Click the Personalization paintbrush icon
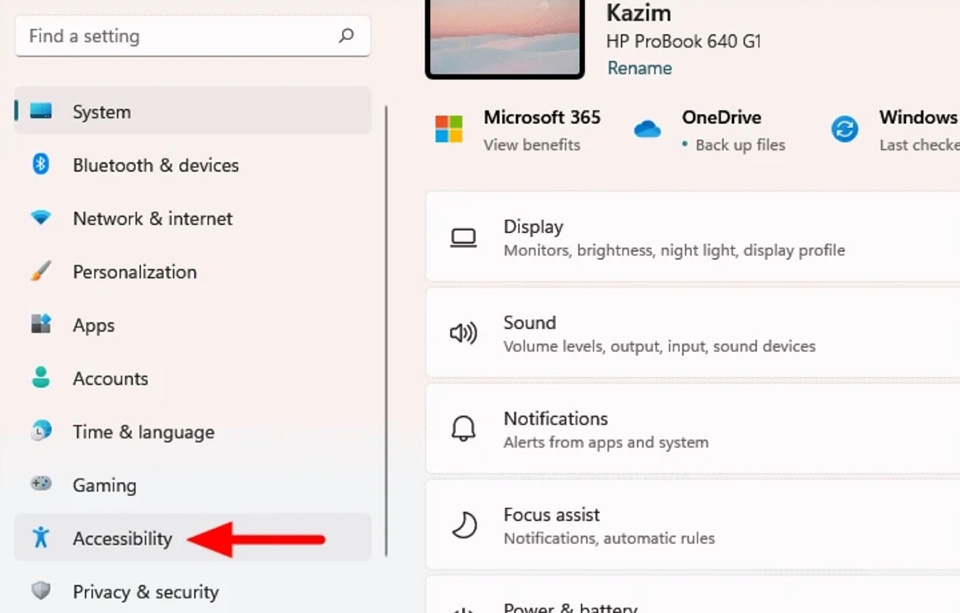 click(41, 271)
